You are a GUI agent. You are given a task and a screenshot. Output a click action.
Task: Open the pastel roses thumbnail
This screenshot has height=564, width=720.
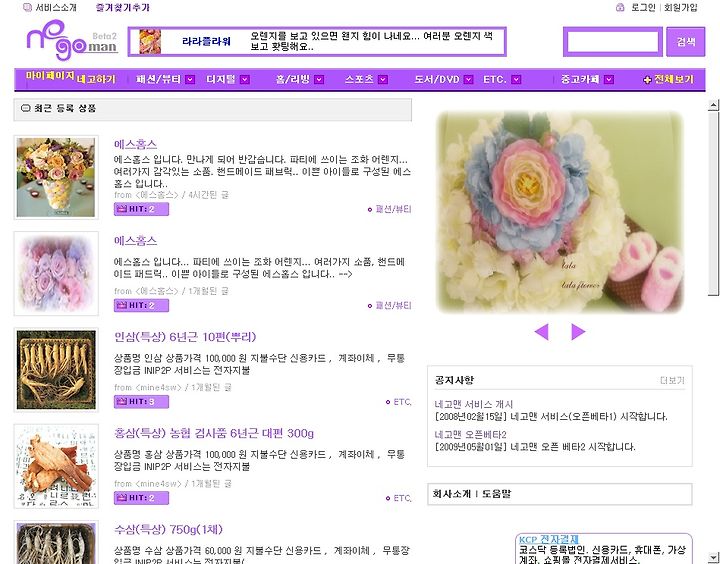[56, 273]
